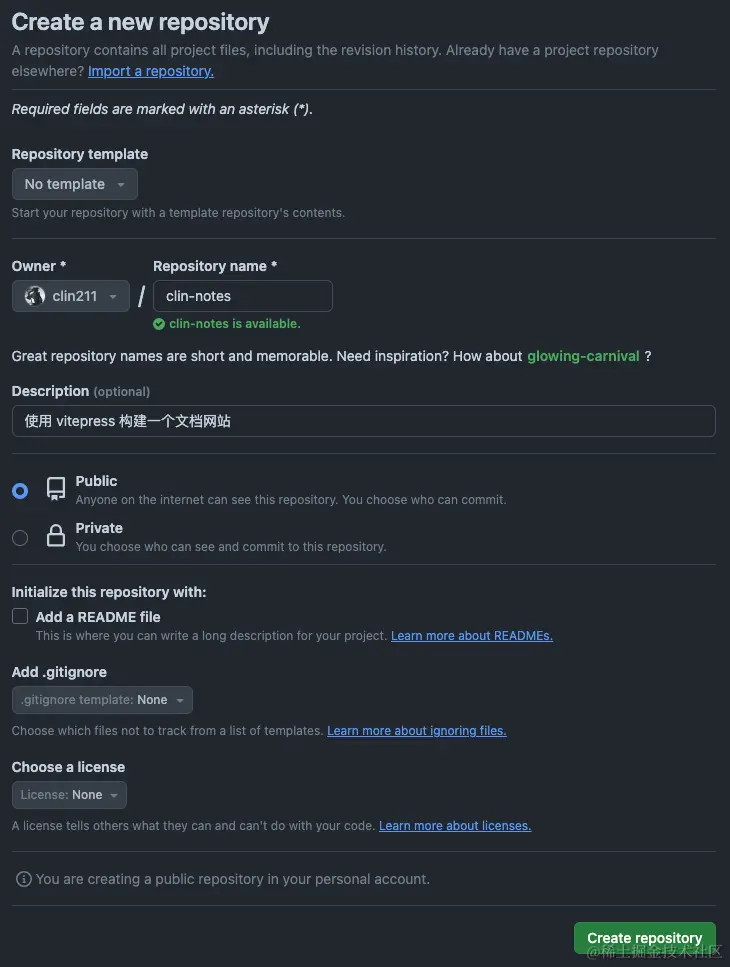
Task: Open Learn more about READMEs link
Action: coord(471,635)
